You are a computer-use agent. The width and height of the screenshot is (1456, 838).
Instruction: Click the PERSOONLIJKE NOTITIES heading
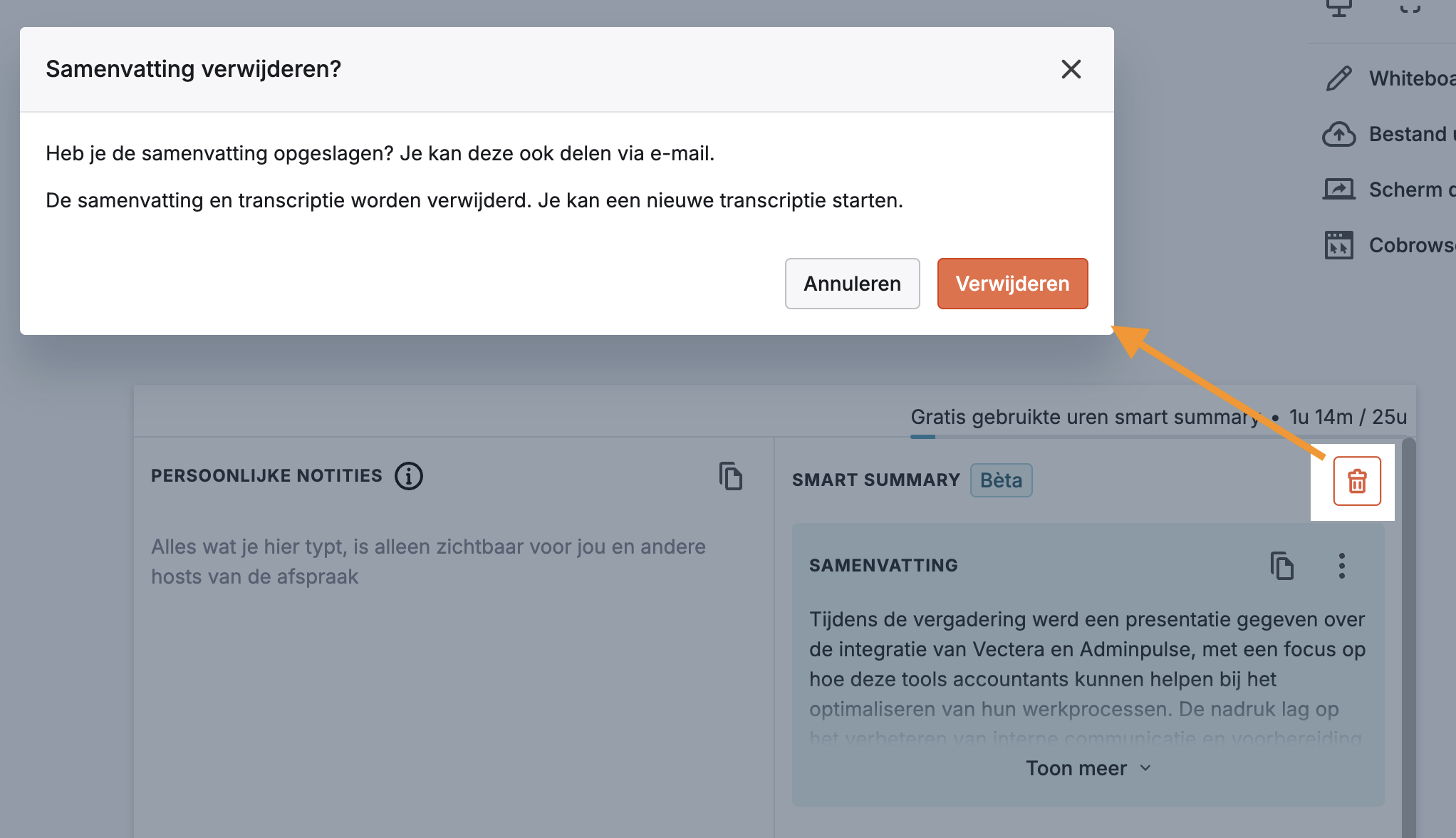click(x=266, y=476)
